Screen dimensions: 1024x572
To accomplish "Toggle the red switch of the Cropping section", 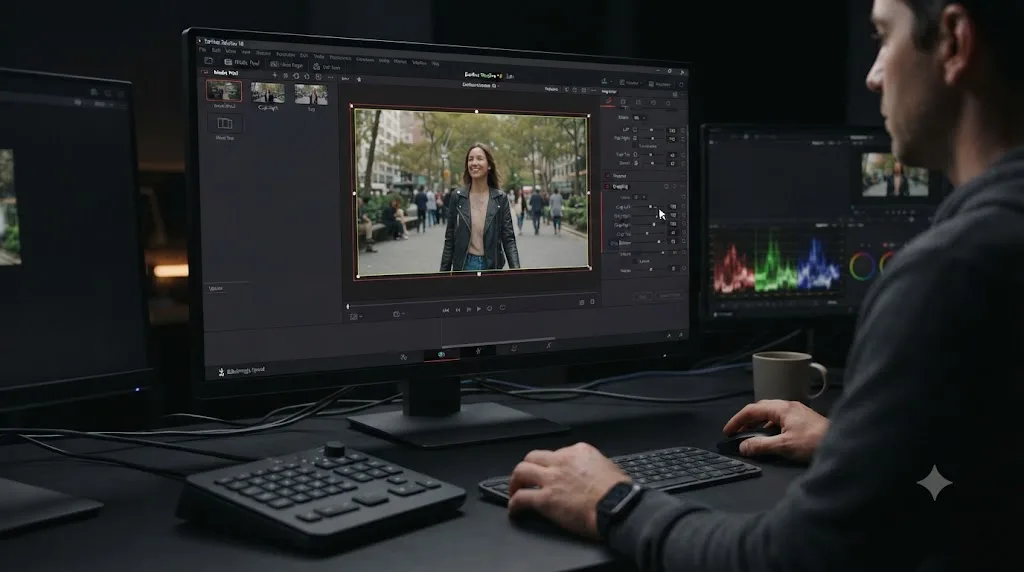I will tap(607, 186).
